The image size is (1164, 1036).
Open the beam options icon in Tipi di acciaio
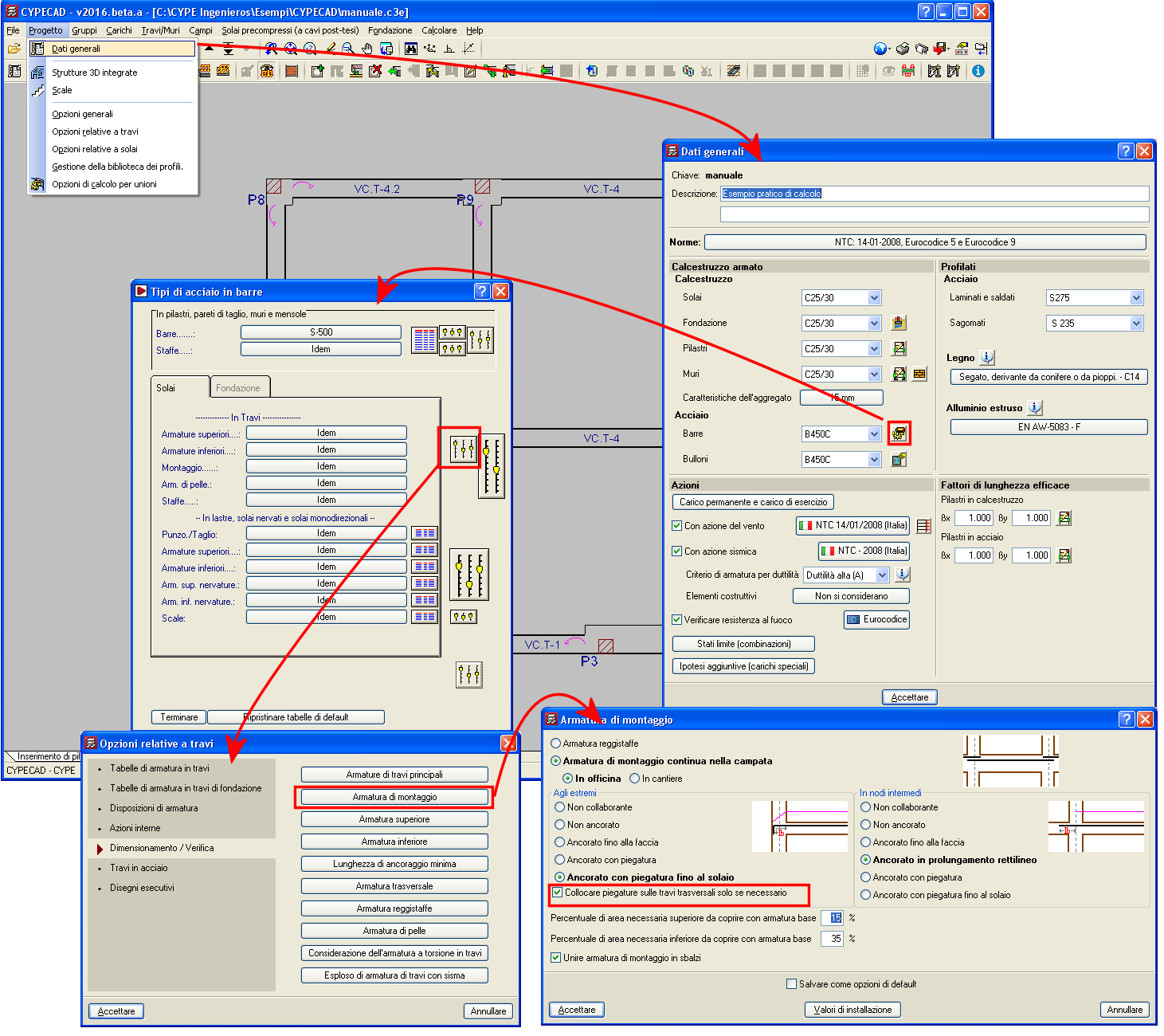point(463,449)
